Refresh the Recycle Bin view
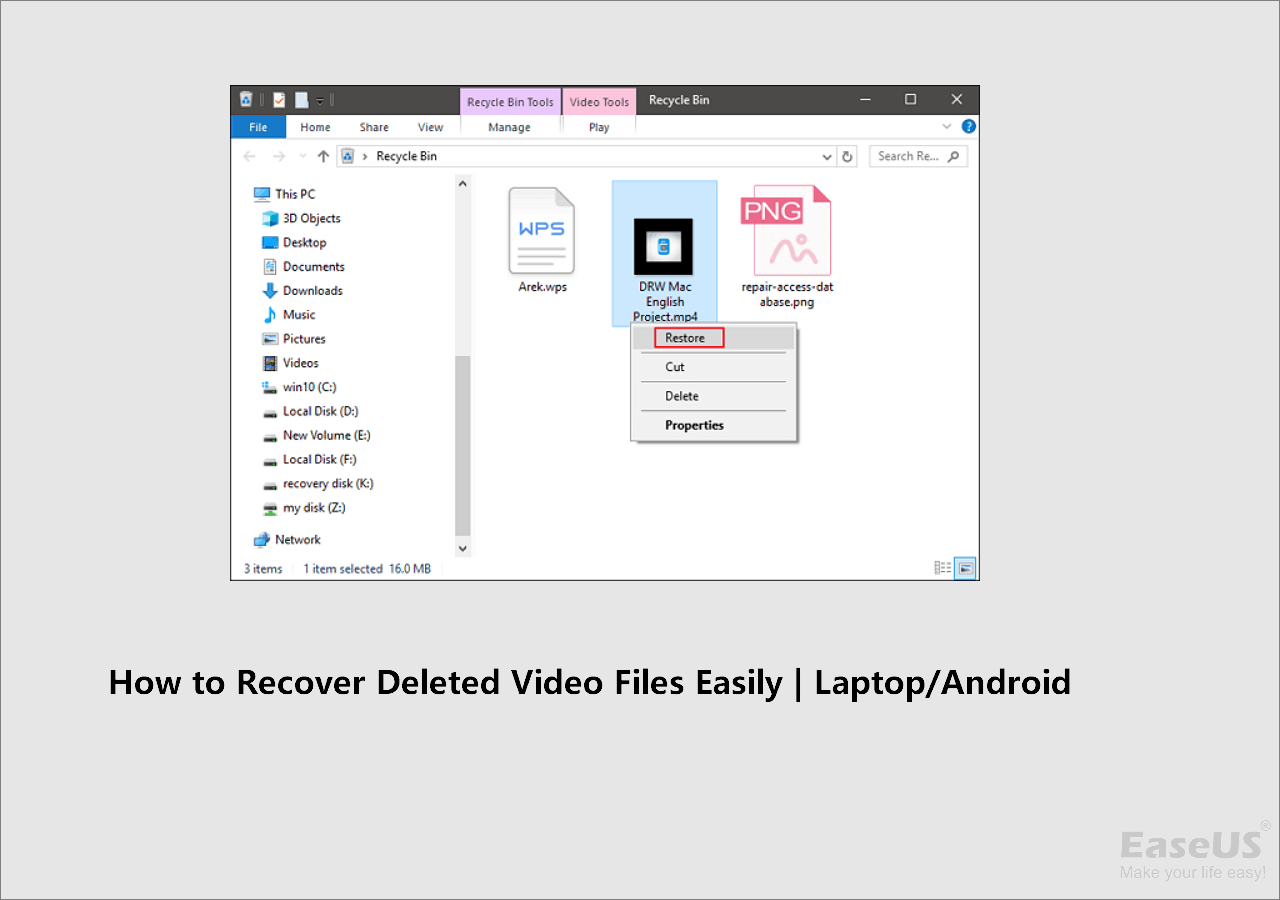Screen dimensions: 1280x900 pyautogui.click(x=848, y=156)
